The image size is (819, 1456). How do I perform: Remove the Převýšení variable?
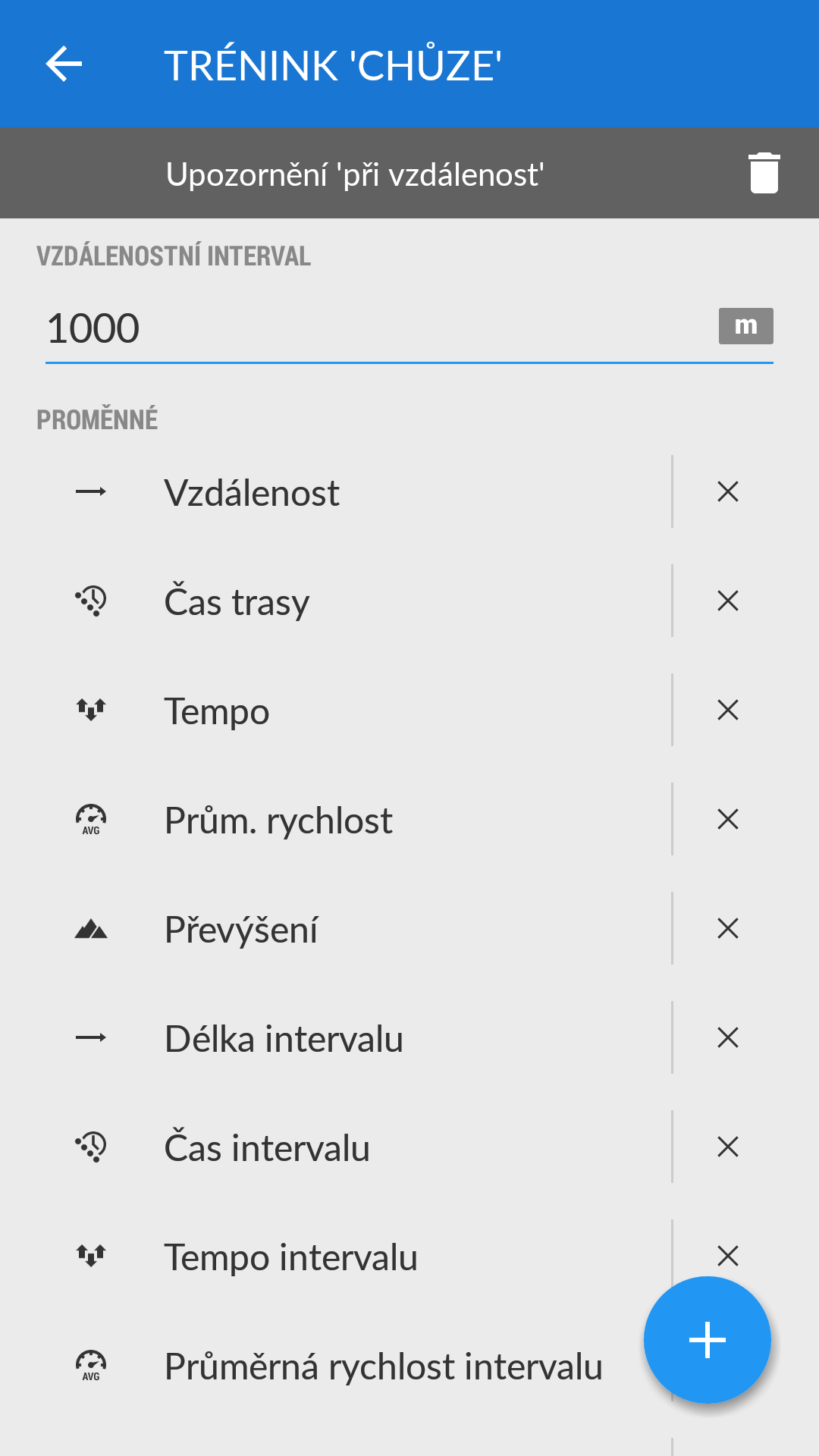[728, 929]
